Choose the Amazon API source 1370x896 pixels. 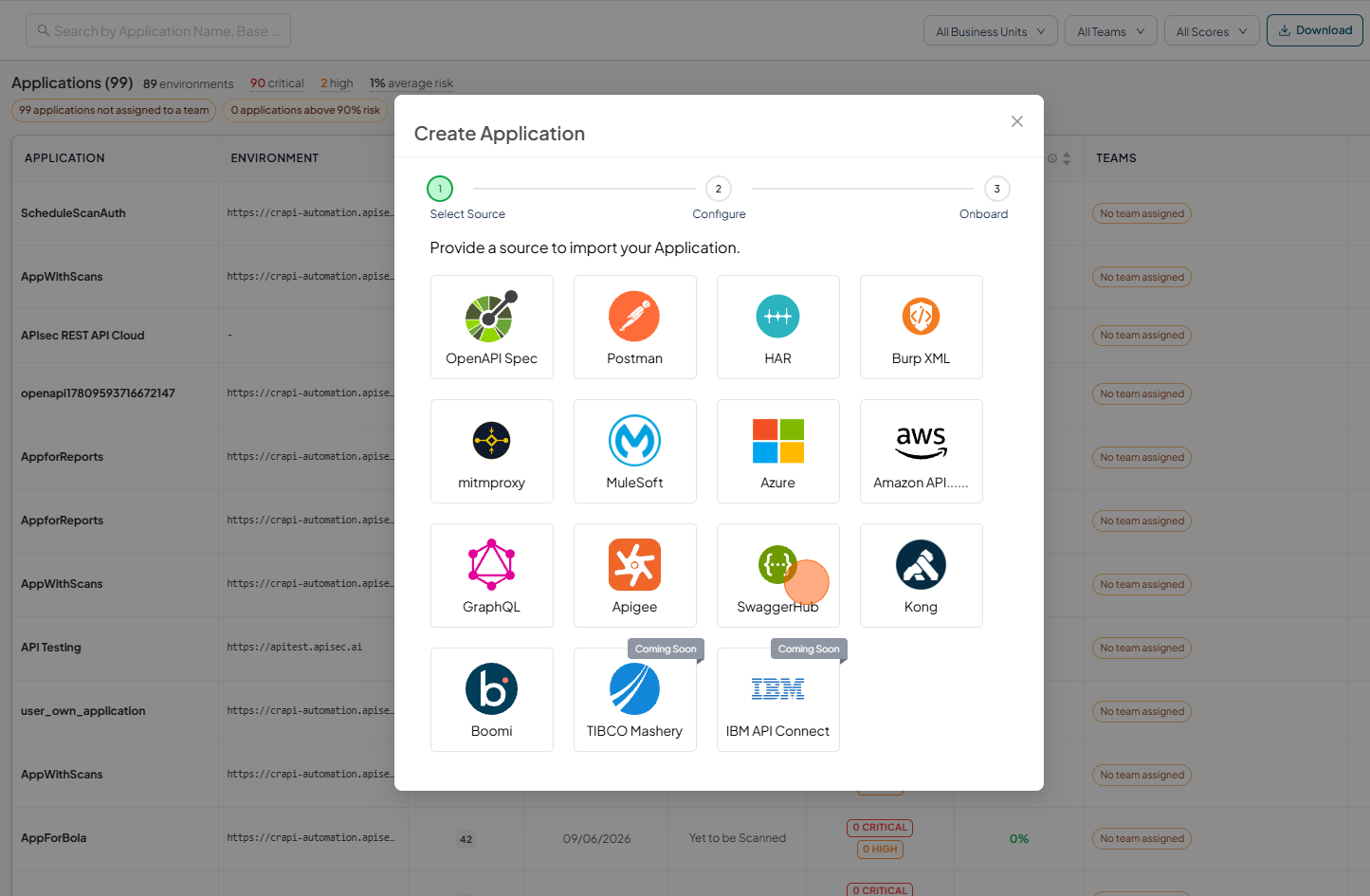click(921, 451)
